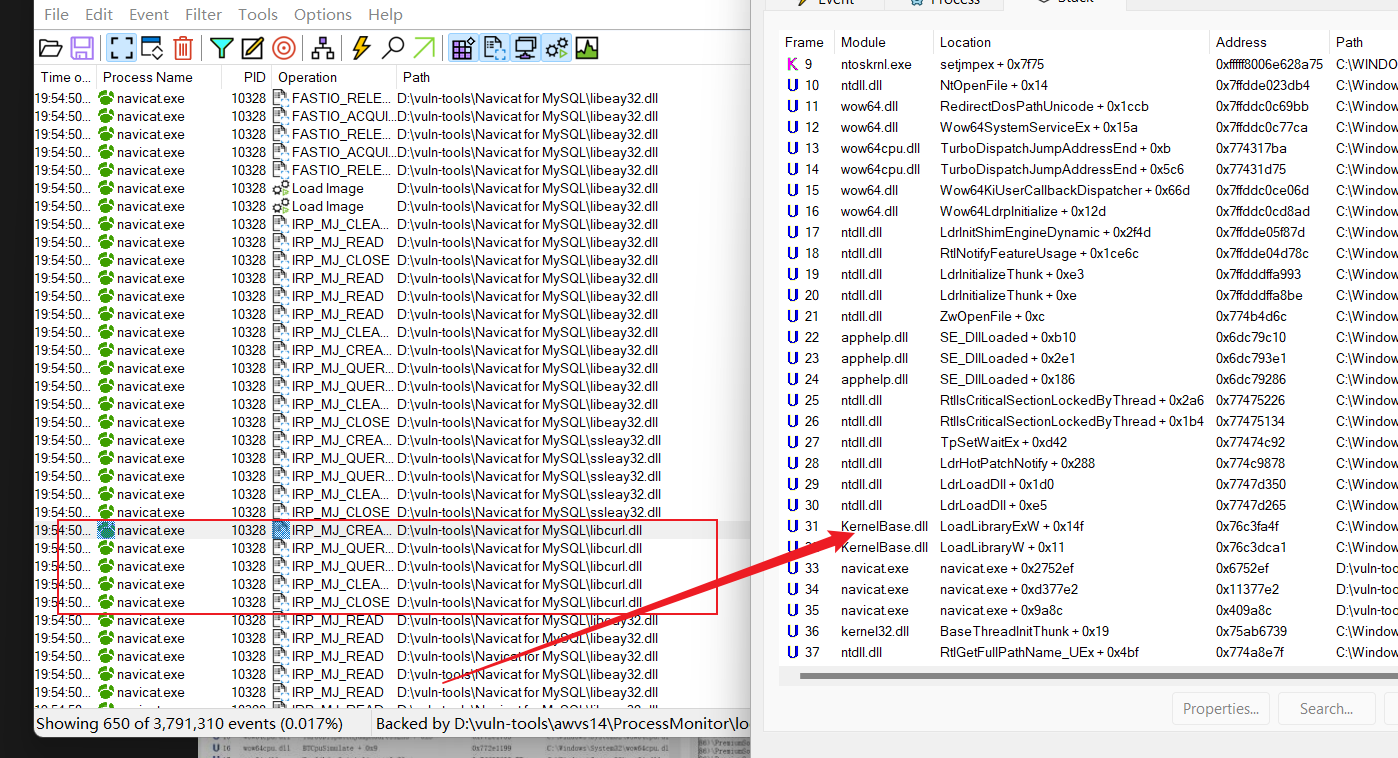The image size is (1398, 758).
Task: Select the 'LoadLibraryW + 0x11' location
Action: click(1002, 547)
